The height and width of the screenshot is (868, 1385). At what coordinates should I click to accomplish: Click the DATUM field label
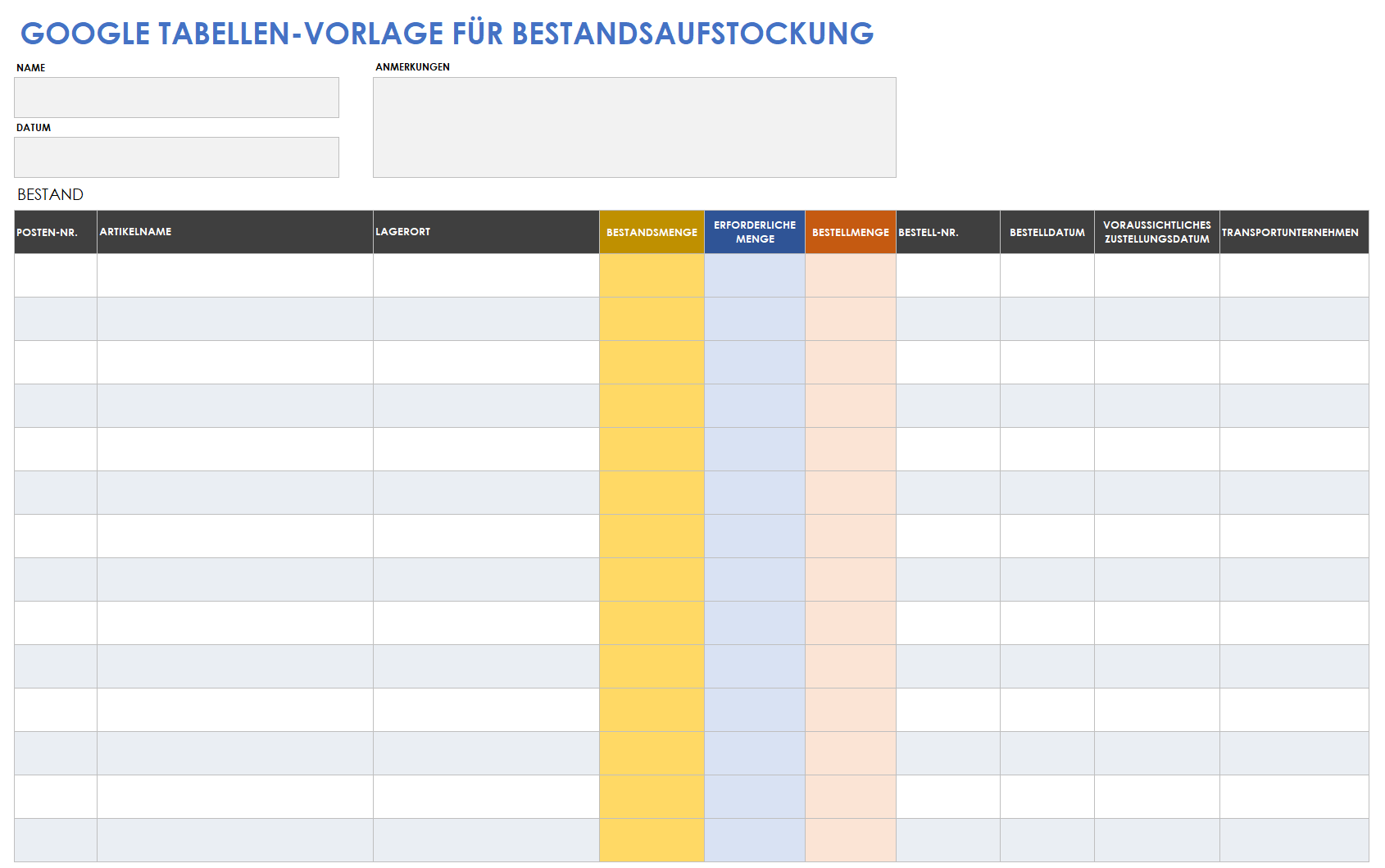pos(34,128)
